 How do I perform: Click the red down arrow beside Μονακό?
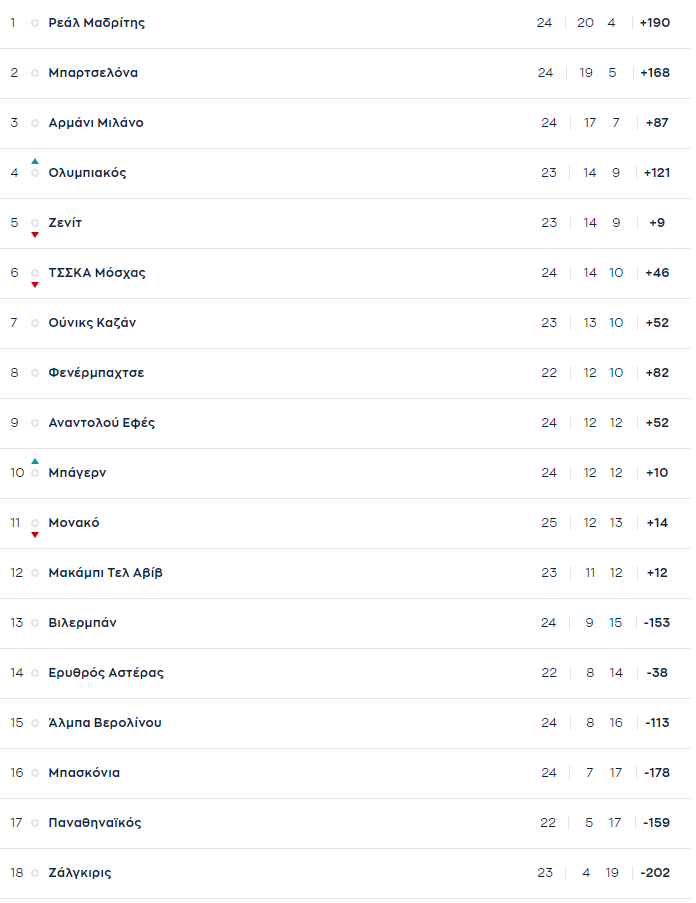click(35, 535)
